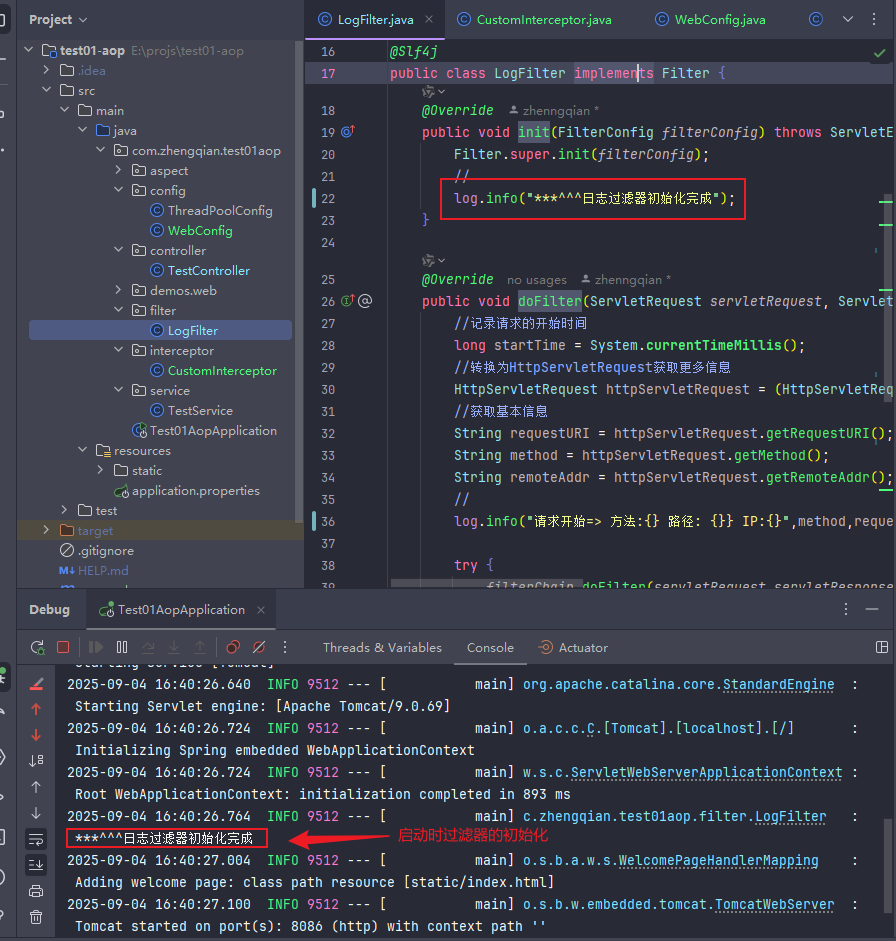The image size is (896, 941).
Task: Collapse the interceptor package
Action: tap(118, 350)
